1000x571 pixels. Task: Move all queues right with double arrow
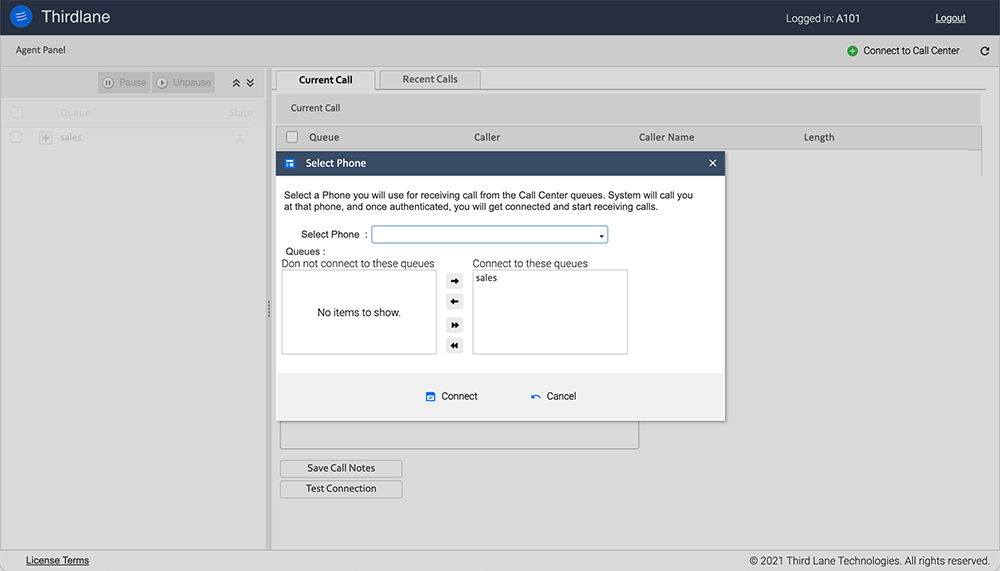point(455,325)
